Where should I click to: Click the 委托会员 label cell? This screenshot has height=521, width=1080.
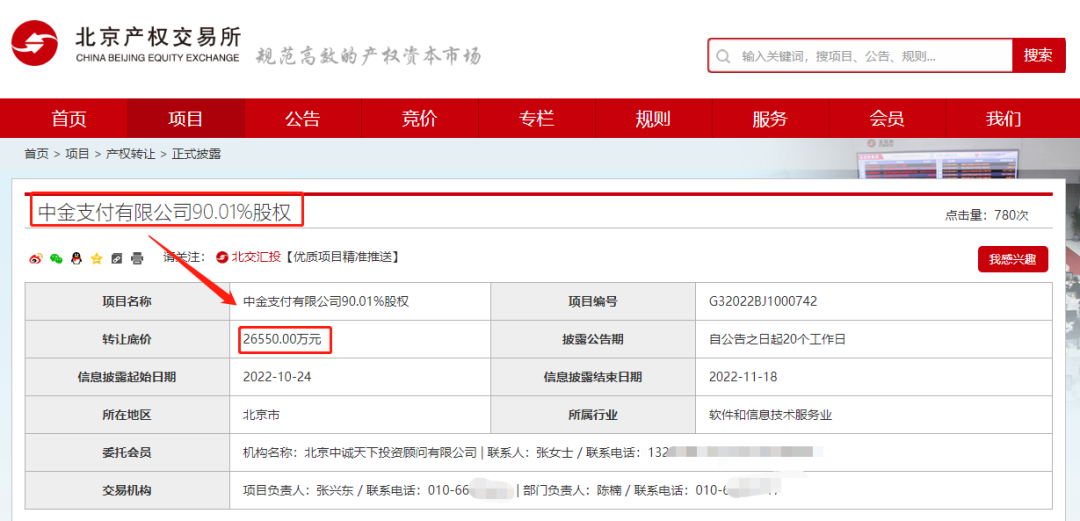(x=127, y=453)
